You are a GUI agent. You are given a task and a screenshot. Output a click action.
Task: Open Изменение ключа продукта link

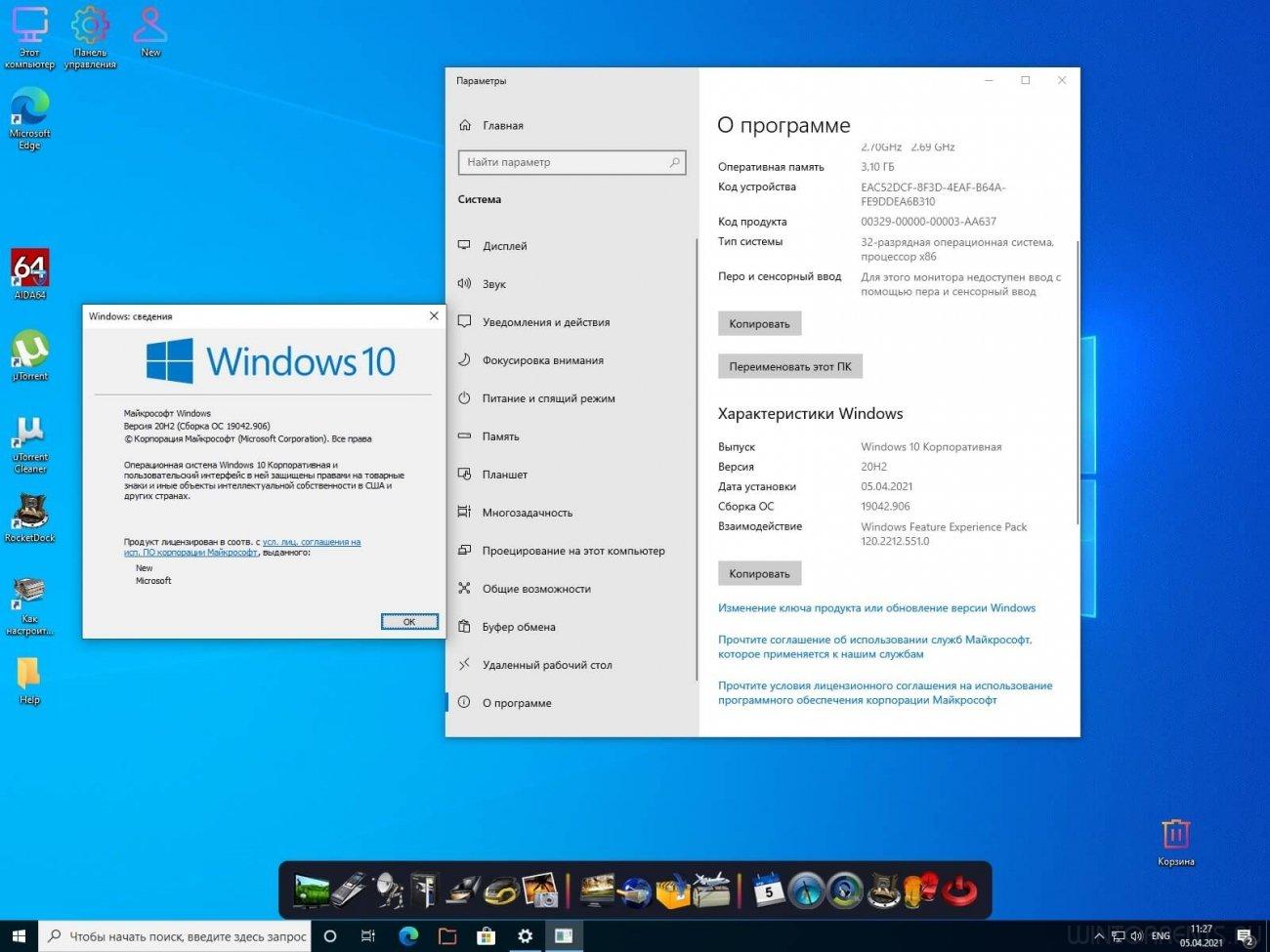tap(876, 607)
